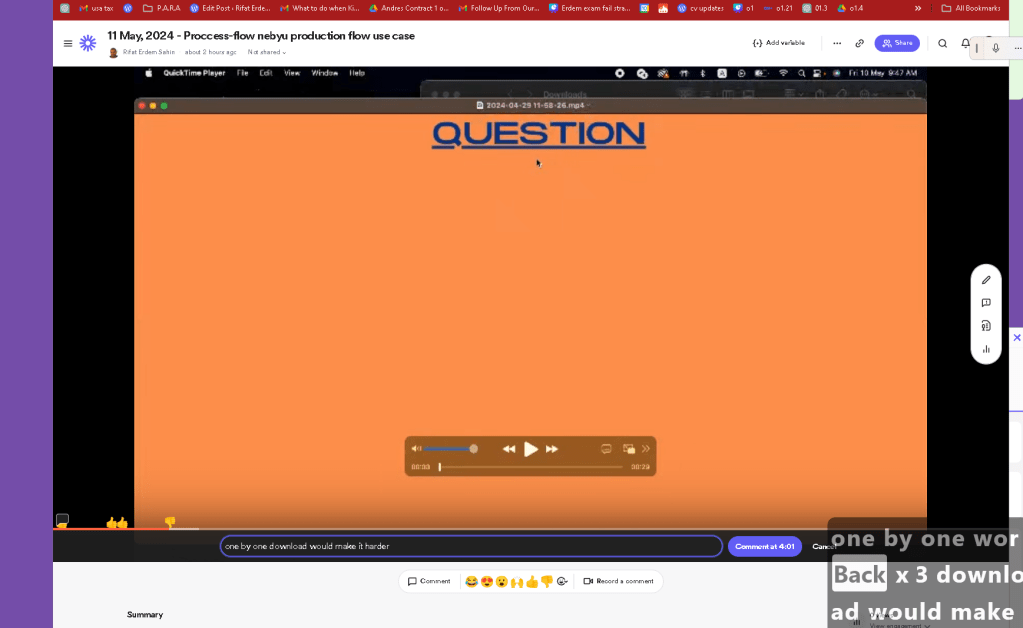Click the microphone icon in the top-right overlay

pyautogui.click(x=996, y=48)
